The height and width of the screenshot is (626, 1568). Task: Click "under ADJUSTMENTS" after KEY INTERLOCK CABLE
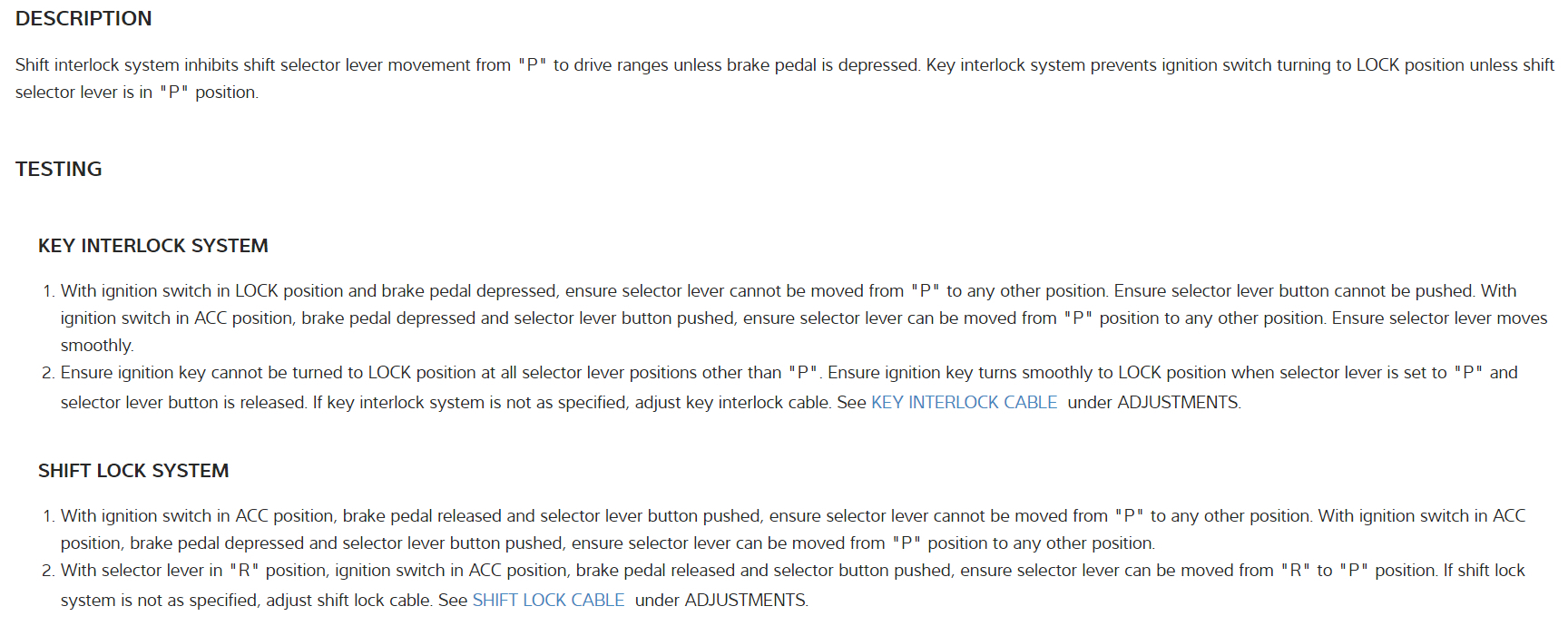[1153, 402]
